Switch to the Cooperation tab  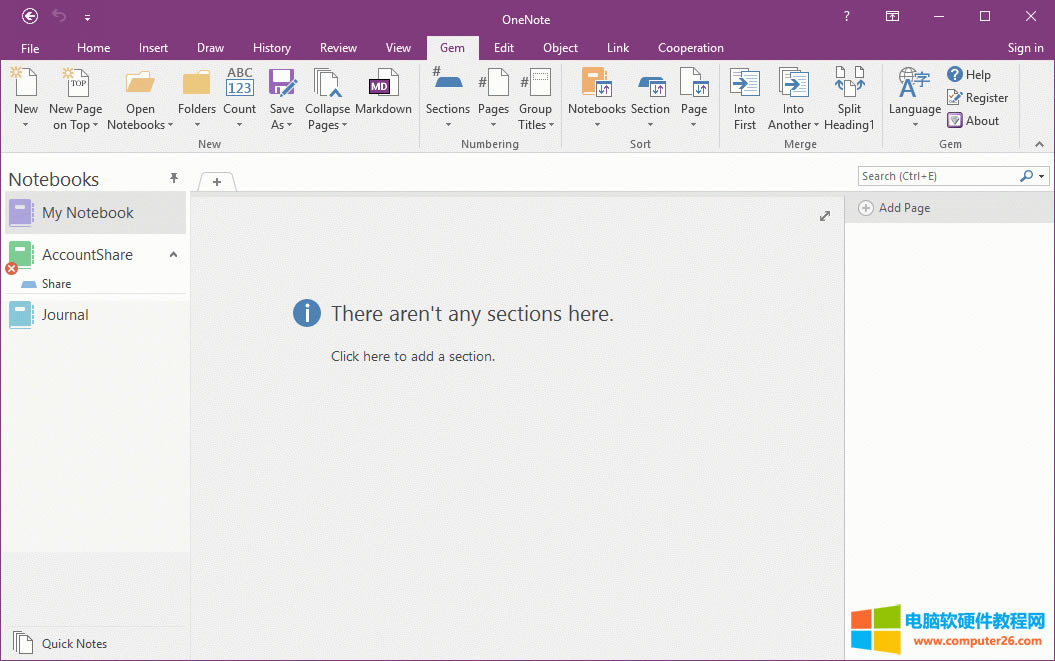point(690,48)
